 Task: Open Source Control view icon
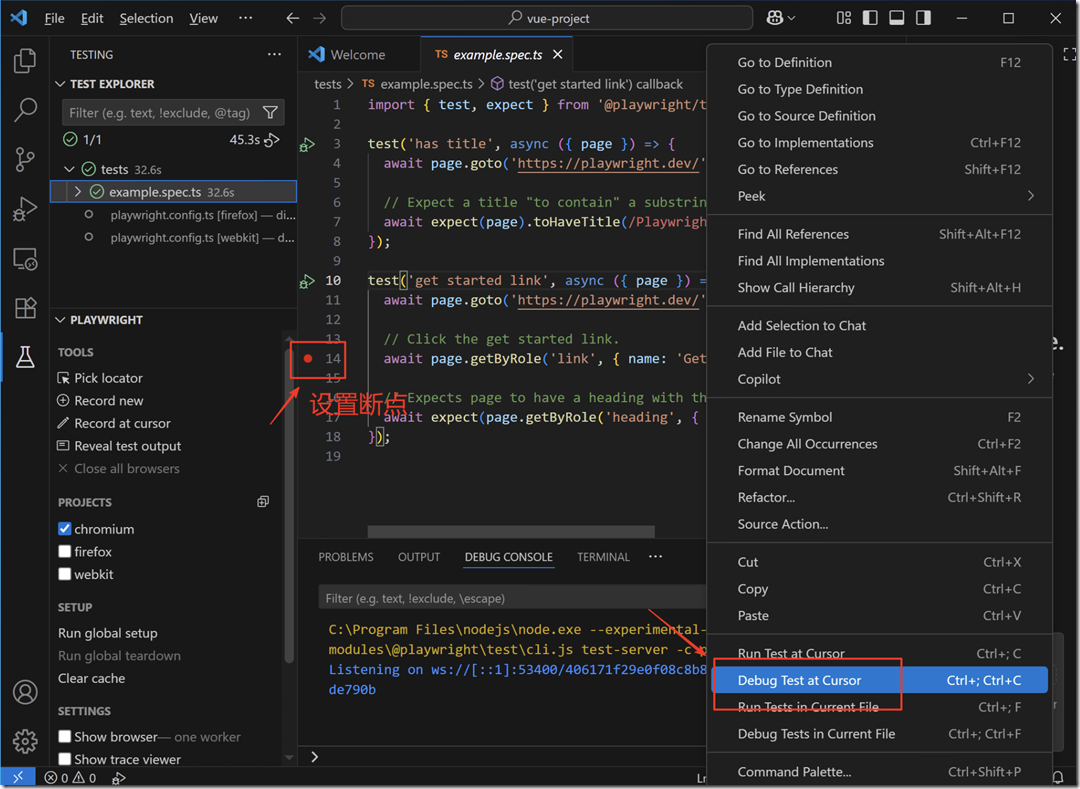tap(25, 159)
